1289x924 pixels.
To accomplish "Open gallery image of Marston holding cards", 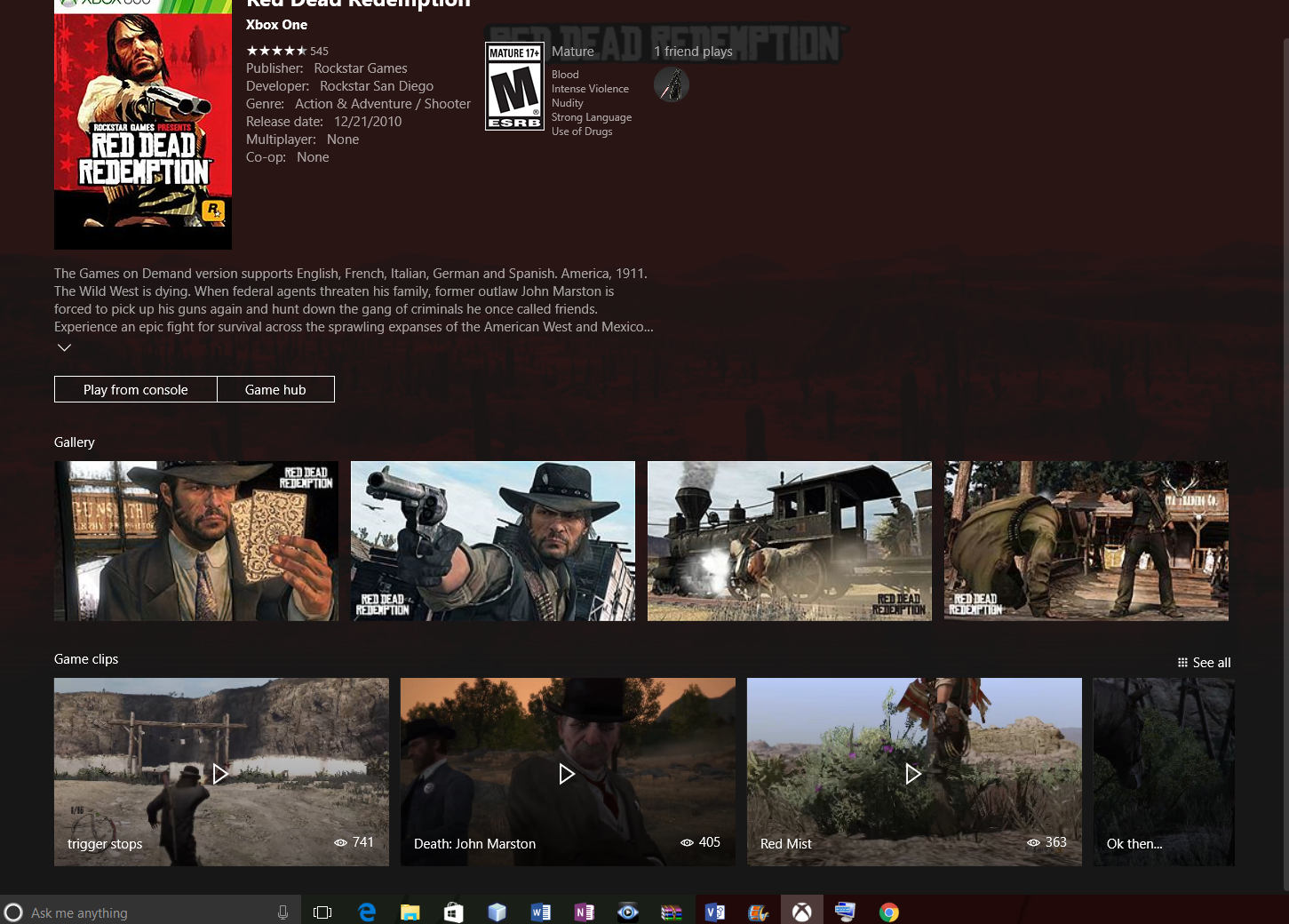I will click(196, 541).
